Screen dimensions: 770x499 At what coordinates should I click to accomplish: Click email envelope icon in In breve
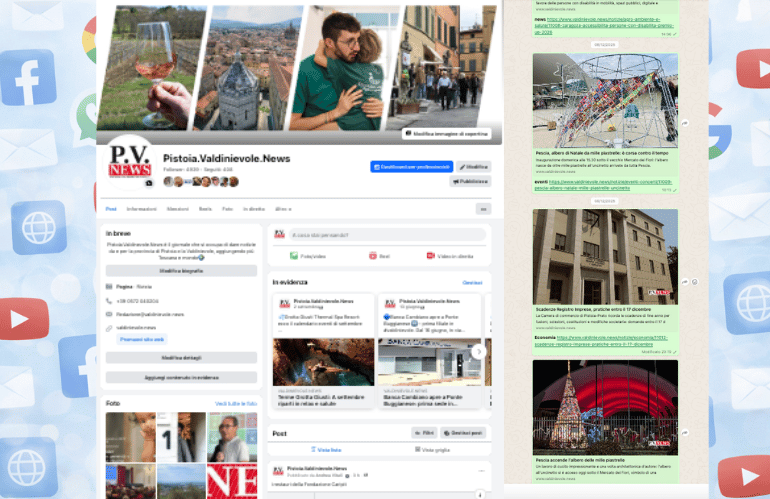click(x=109, y=314)
